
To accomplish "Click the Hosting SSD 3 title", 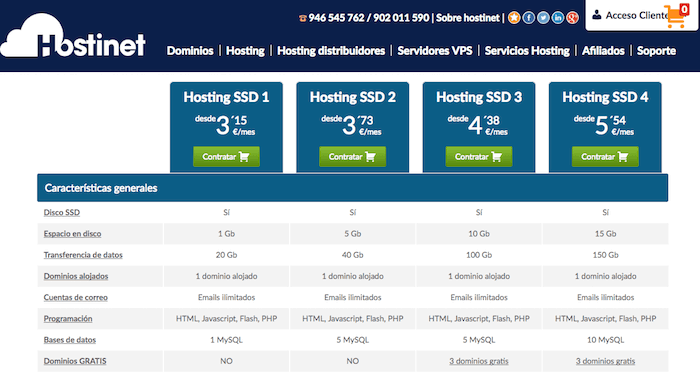I will (x=479, y=97).
